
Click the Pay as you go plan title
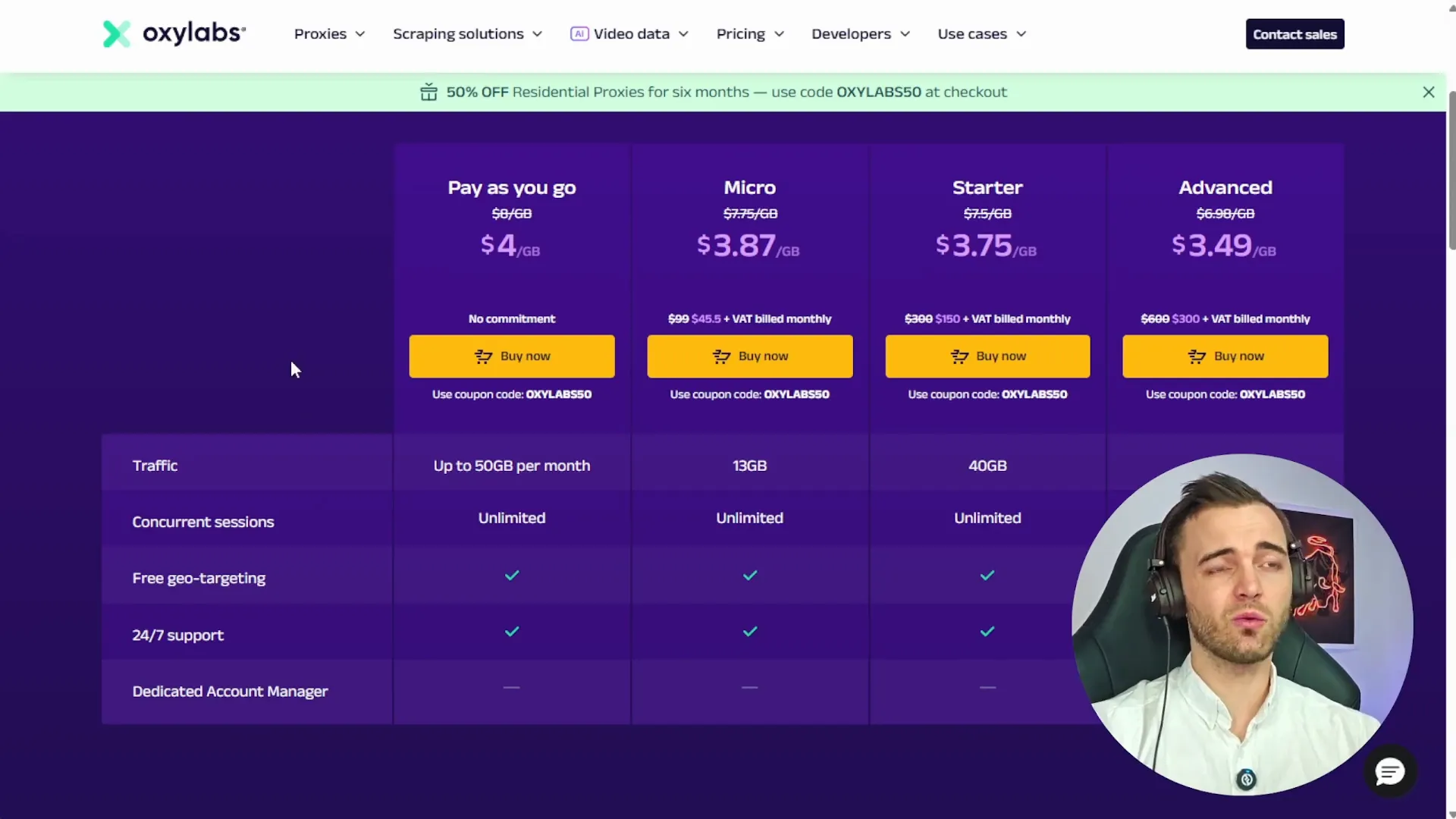click(512, 187)
